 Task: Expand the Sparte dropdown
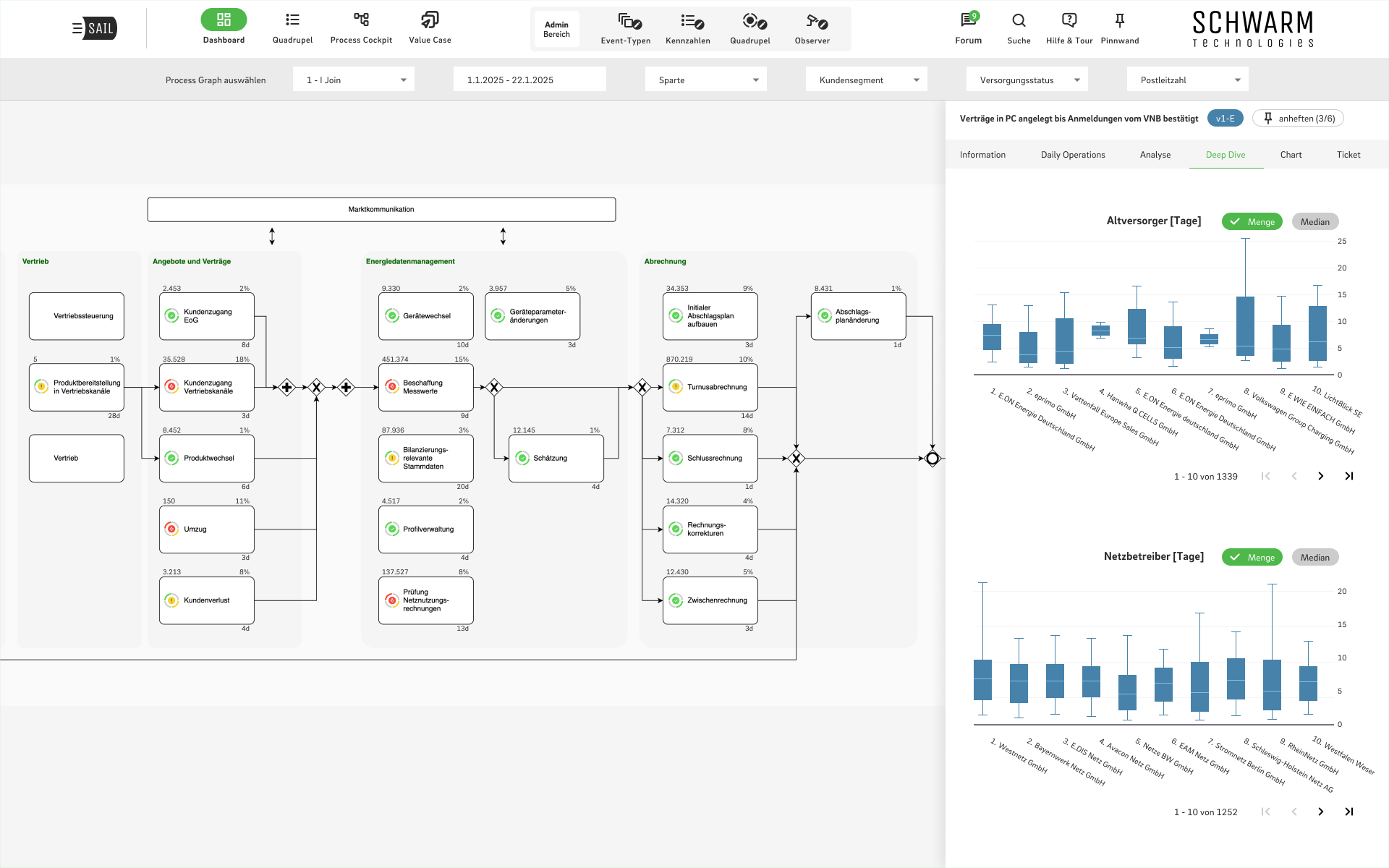[705, 80]
